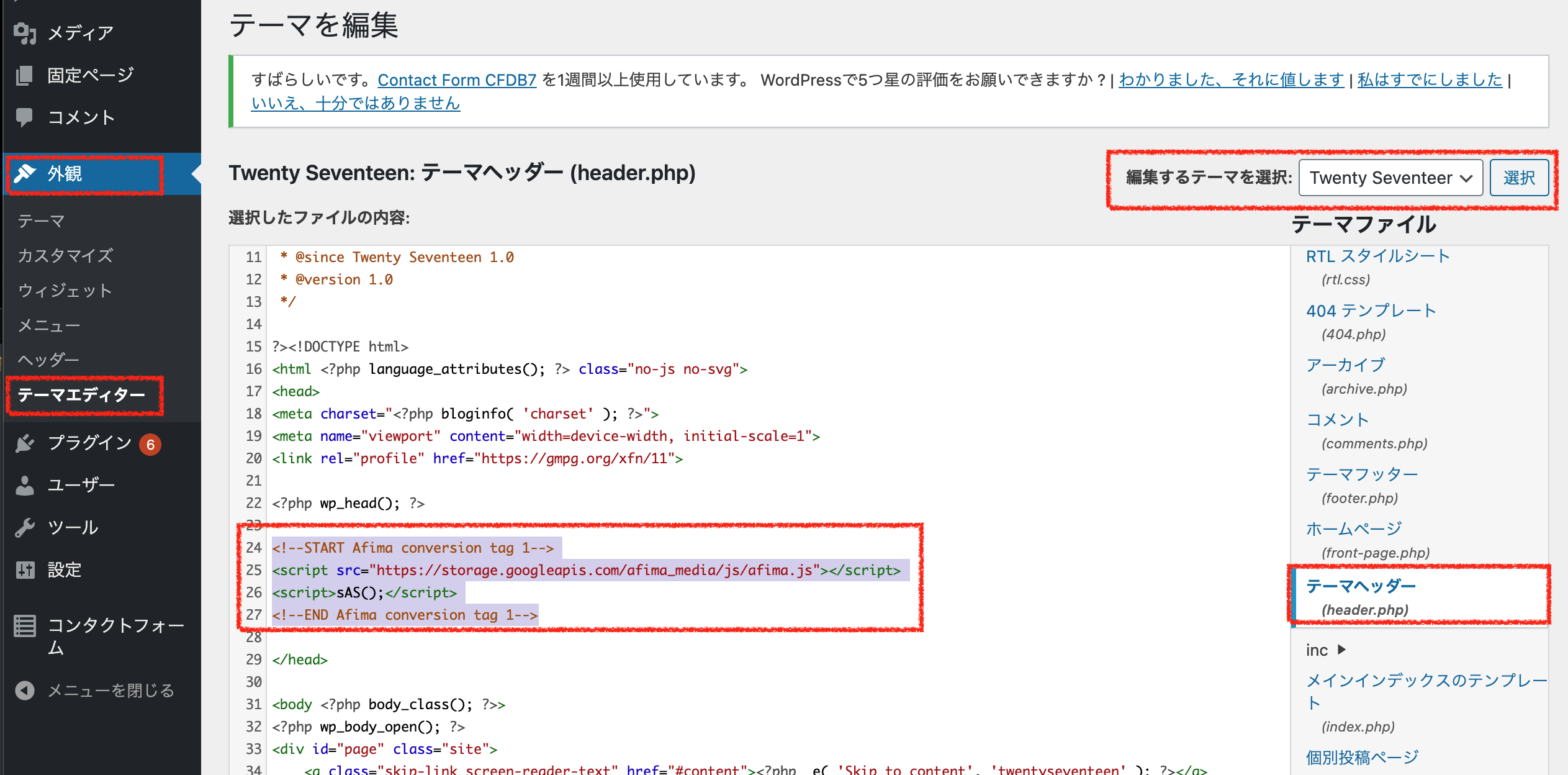Expand the inc folder
This screenshot has width=1568, height=775.
(1325, 650)
